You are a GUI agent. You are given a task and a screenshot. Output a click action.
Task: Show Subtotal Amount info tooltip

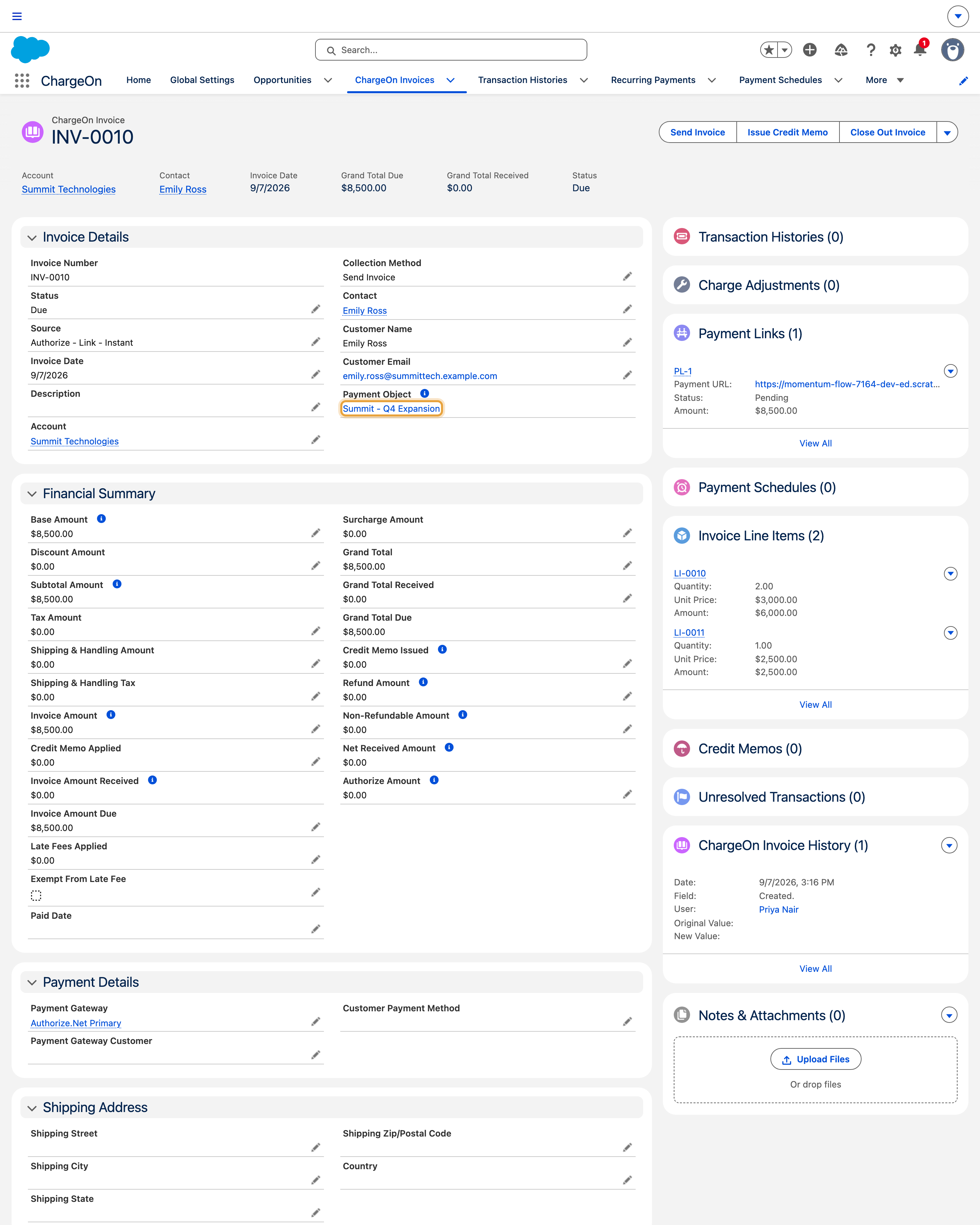coord(117,584)
